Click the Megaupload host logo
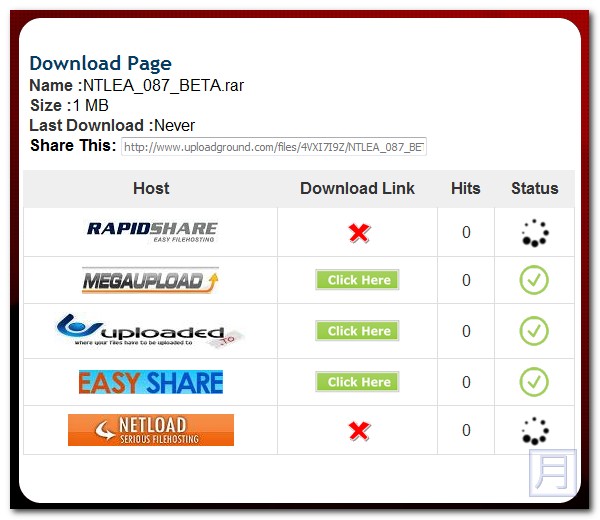 (151, 280)
